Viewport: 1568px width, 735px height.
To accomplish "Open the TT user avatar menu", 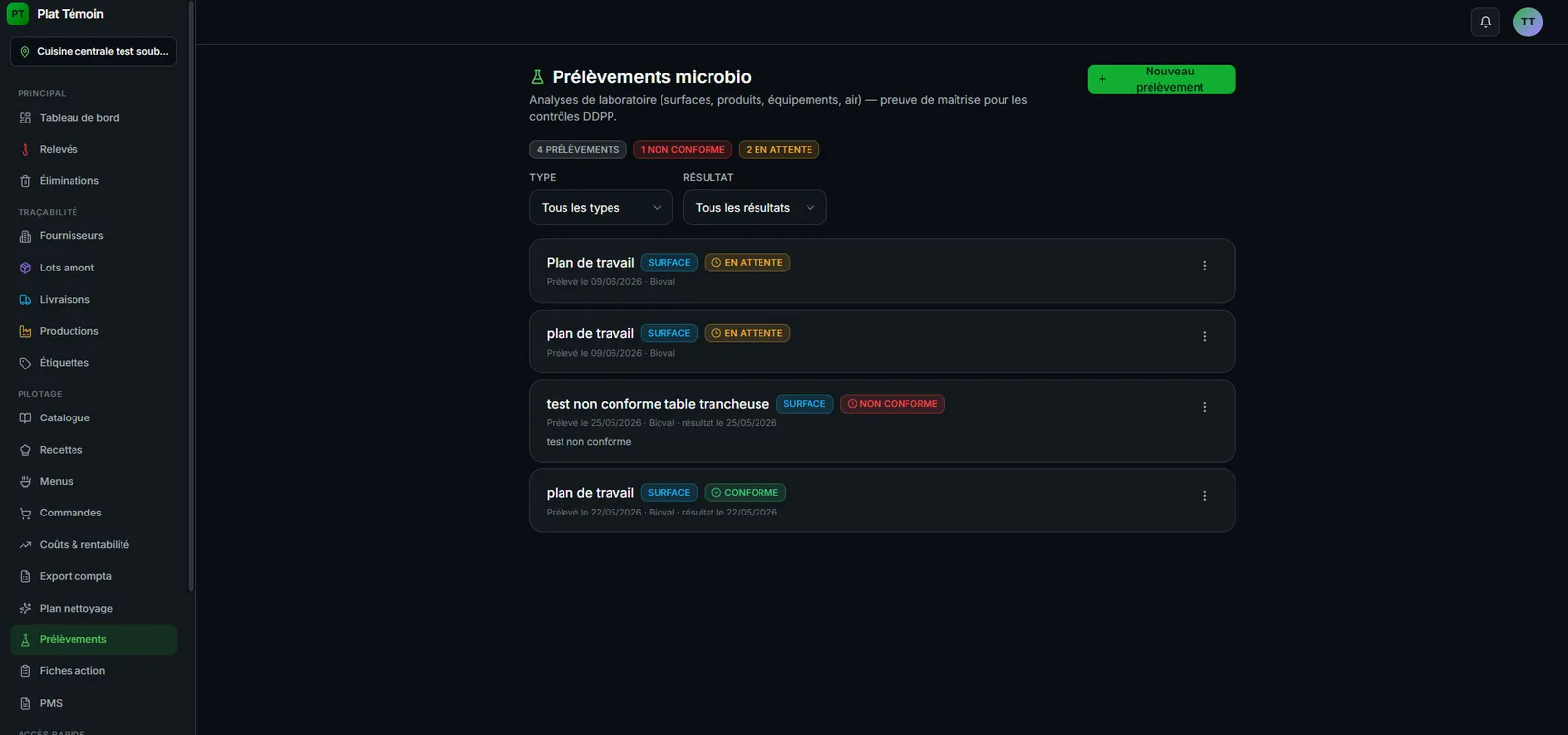I will (x=1528, y=22).
